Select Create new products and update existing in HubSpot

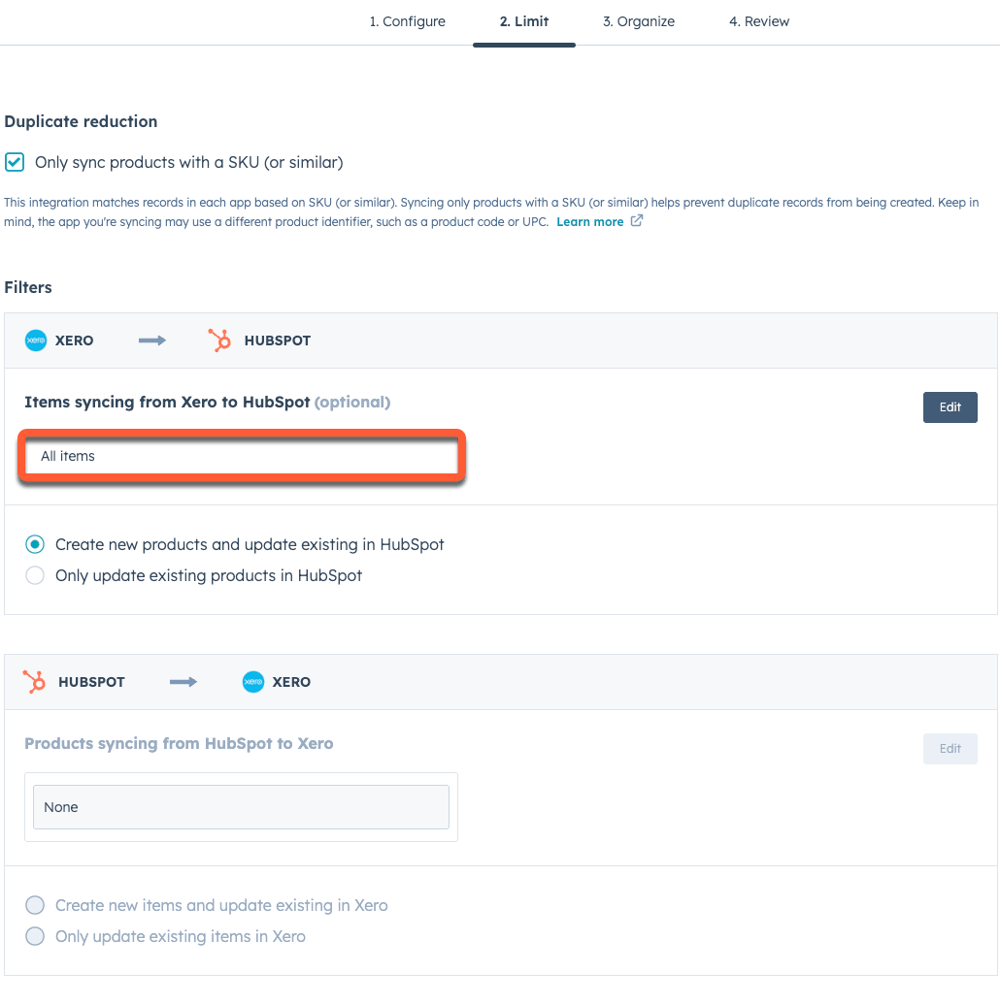coord(35,544)
